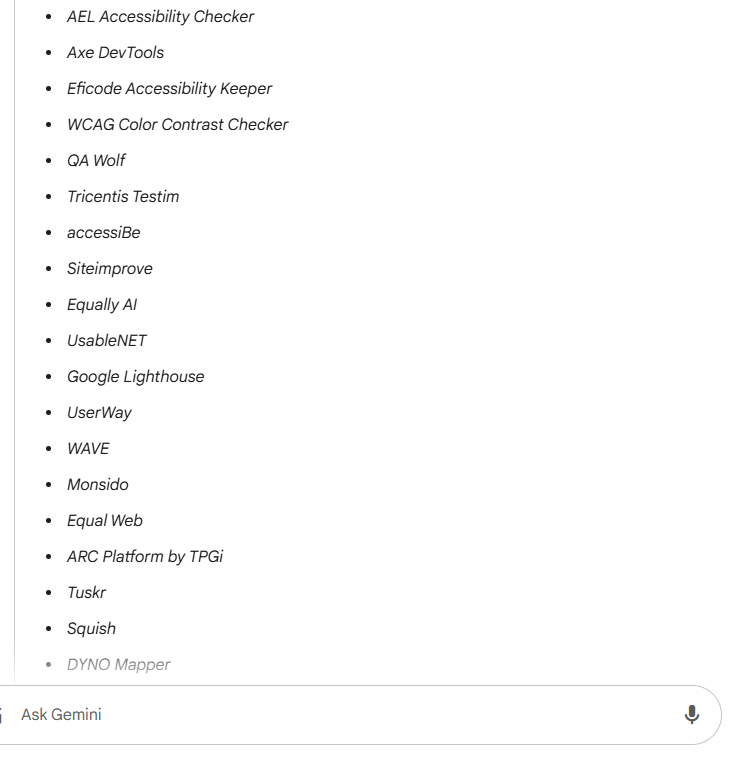Click the AEL Accessibility Checker list item
This screenshot has height=760, width=734.
coord(160,17)
